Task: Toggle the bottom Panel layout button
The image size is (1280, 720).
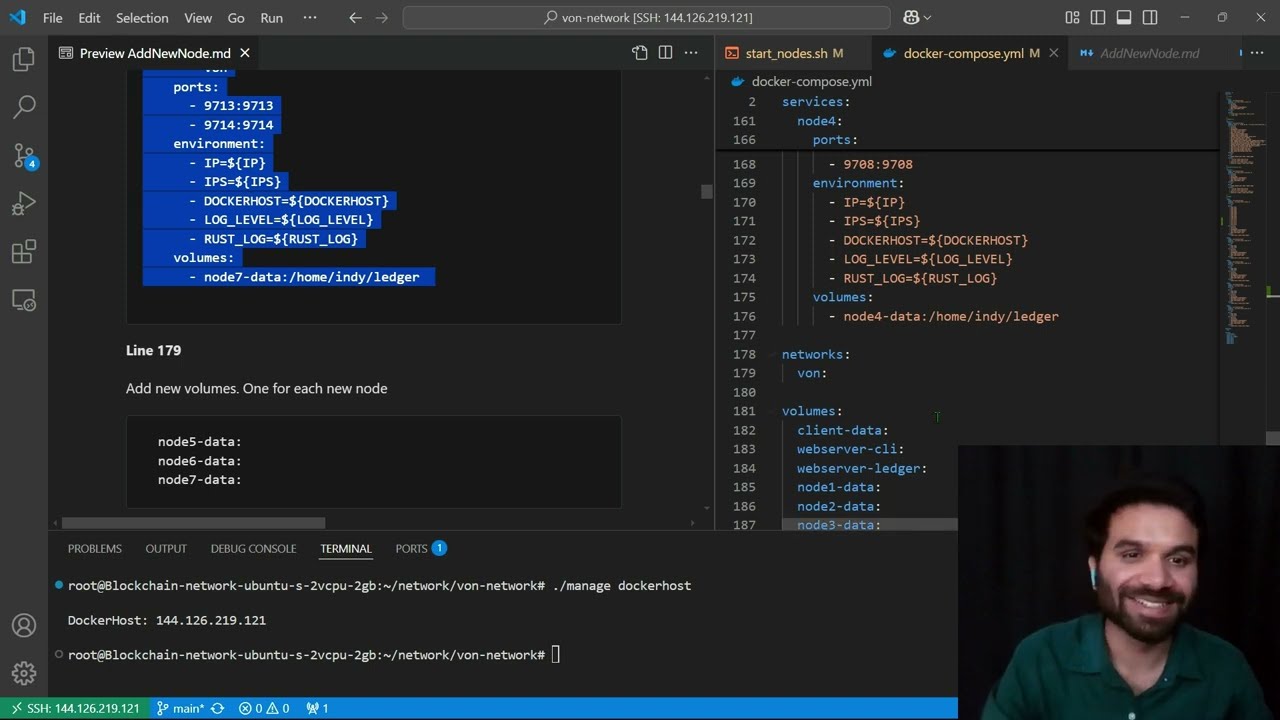Action: [1124, 18]
